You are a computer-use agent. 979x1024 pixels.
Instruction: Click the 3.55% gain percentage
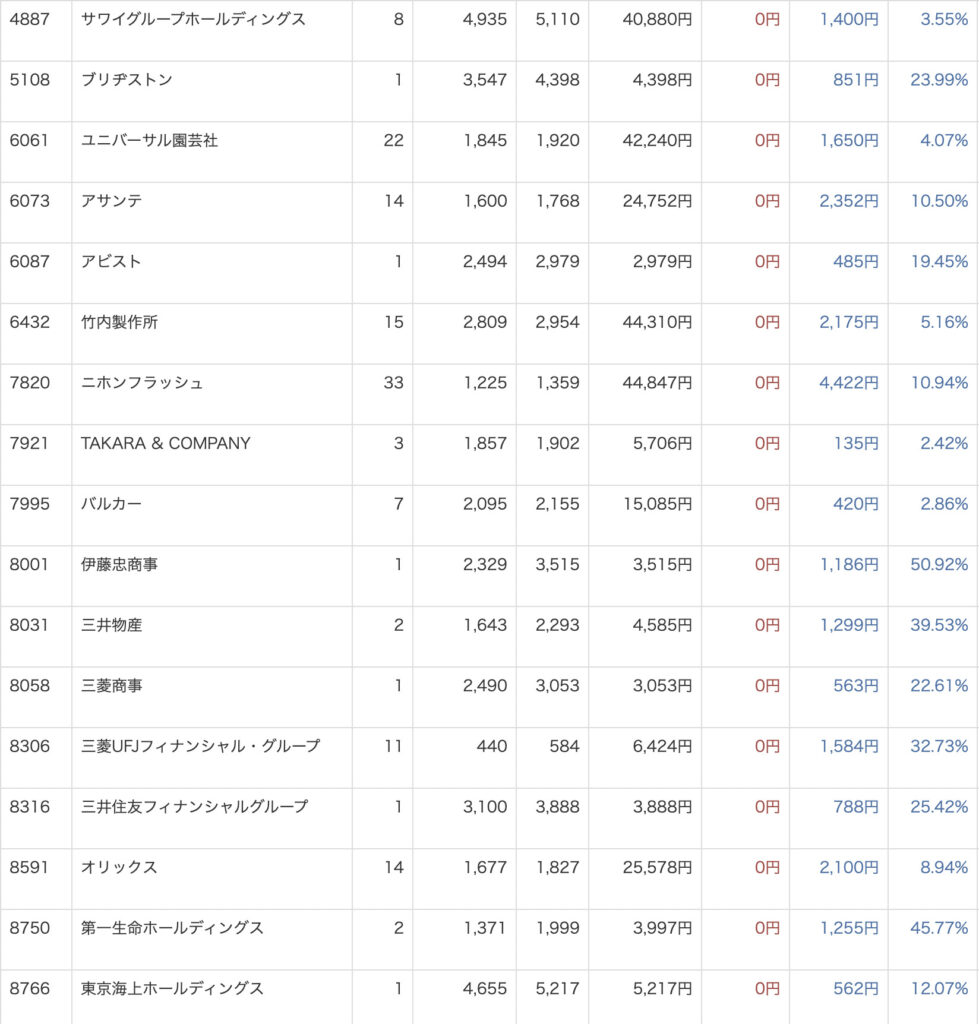944,20
